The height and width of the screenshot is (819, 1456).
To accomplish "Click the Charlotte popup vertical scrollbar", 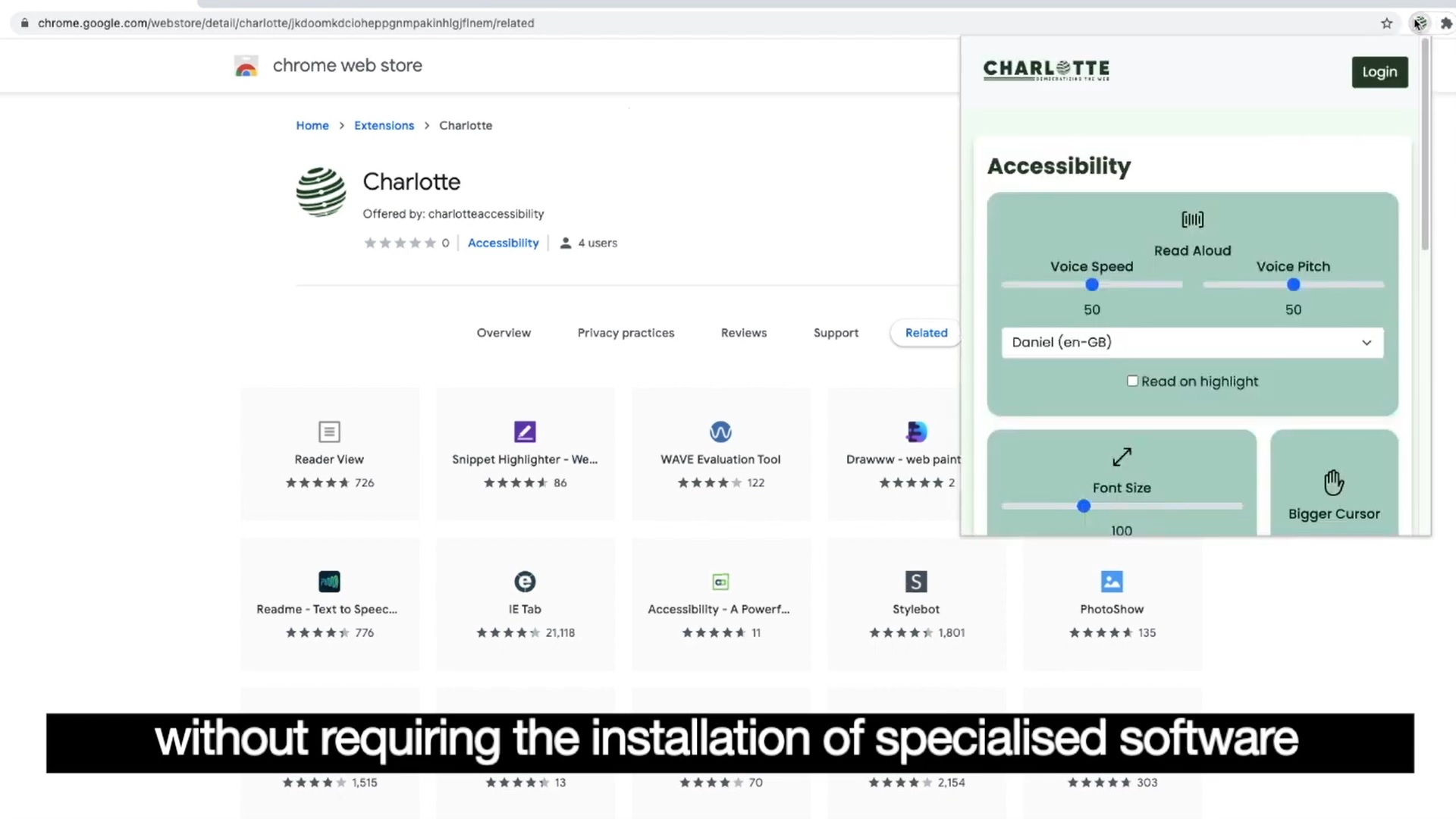I will coord(1425,144).
